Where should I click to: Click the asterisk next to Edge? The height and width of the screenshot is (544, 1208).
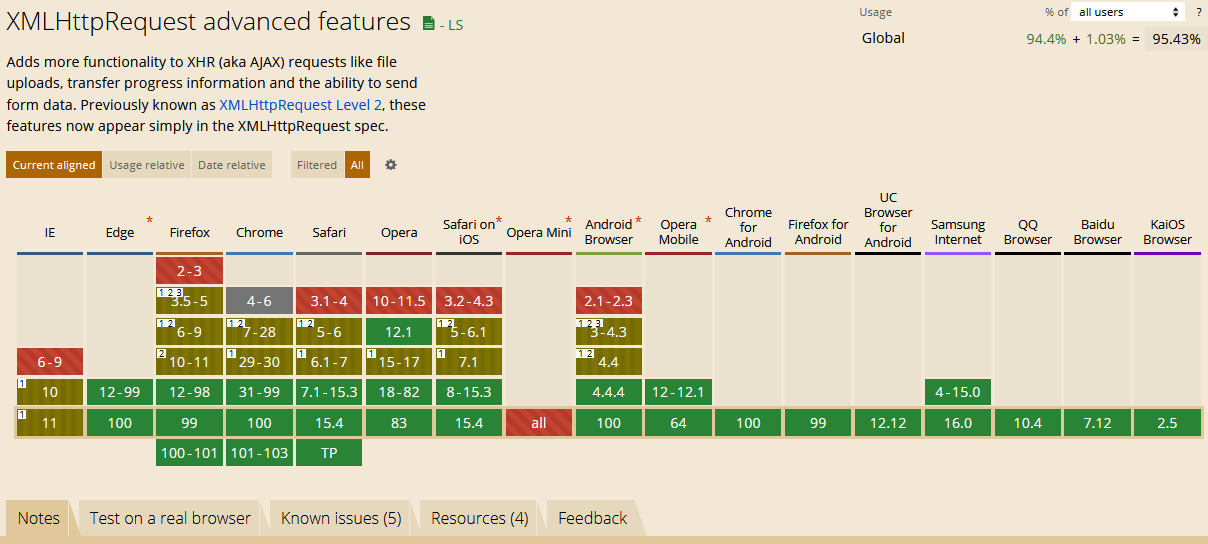[x=150, y=221]
